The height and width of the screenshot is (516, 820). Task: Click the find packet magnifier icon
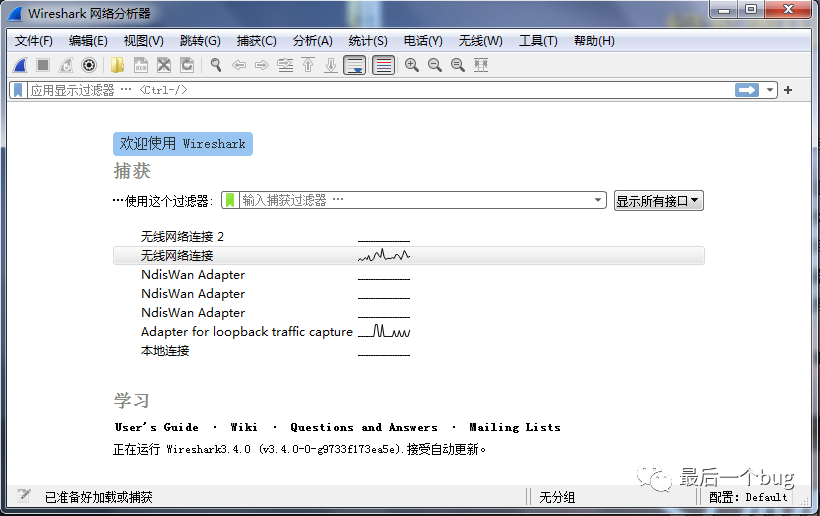(215, 65)
